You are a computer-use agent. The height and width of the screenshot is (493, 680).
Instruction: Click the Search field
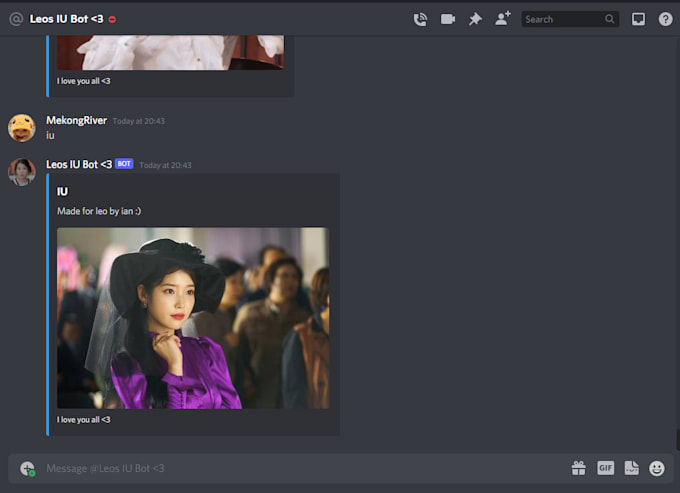pos(570,19)
